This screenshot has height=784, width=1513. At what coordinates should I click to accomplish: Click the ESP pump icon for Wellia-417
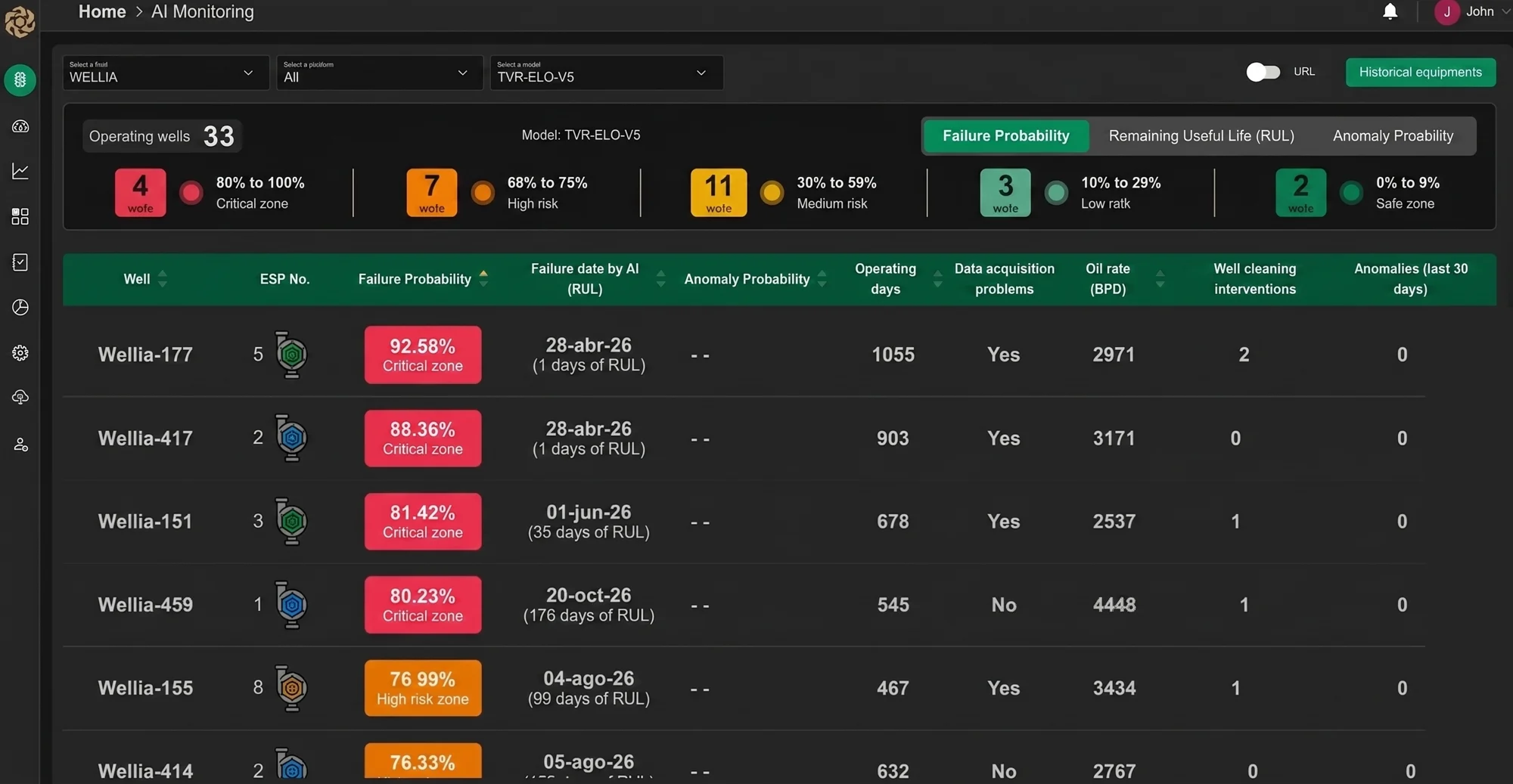(x=290, y=438)
